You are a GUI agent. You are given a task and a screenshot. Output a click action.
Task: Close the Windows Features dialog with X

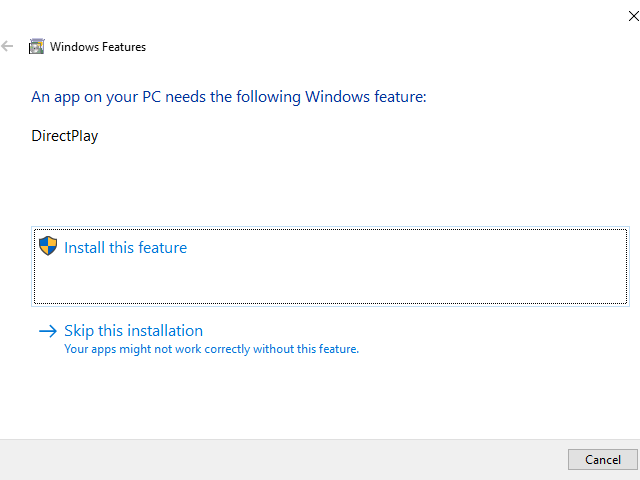[x=633, y=16]
